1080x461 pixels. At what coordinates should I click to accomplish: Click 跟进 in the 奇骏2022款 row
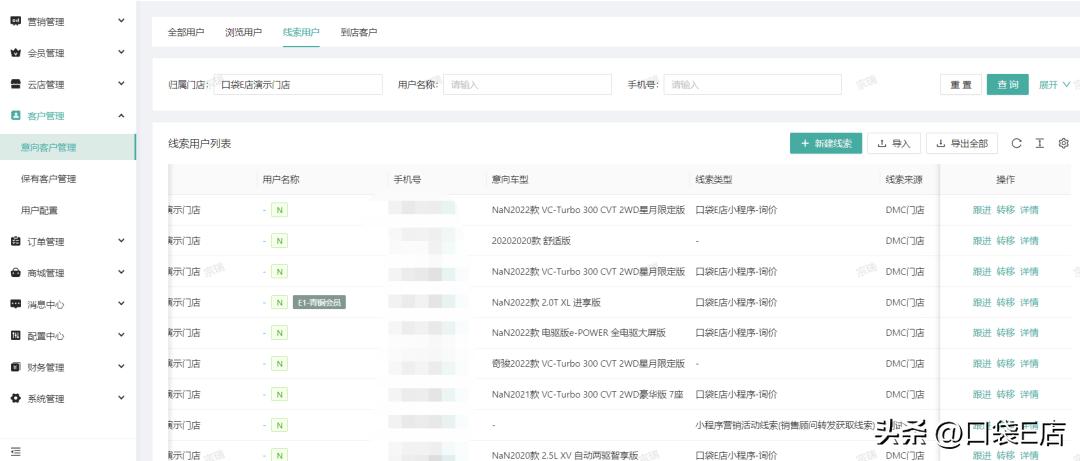point(982,364)
